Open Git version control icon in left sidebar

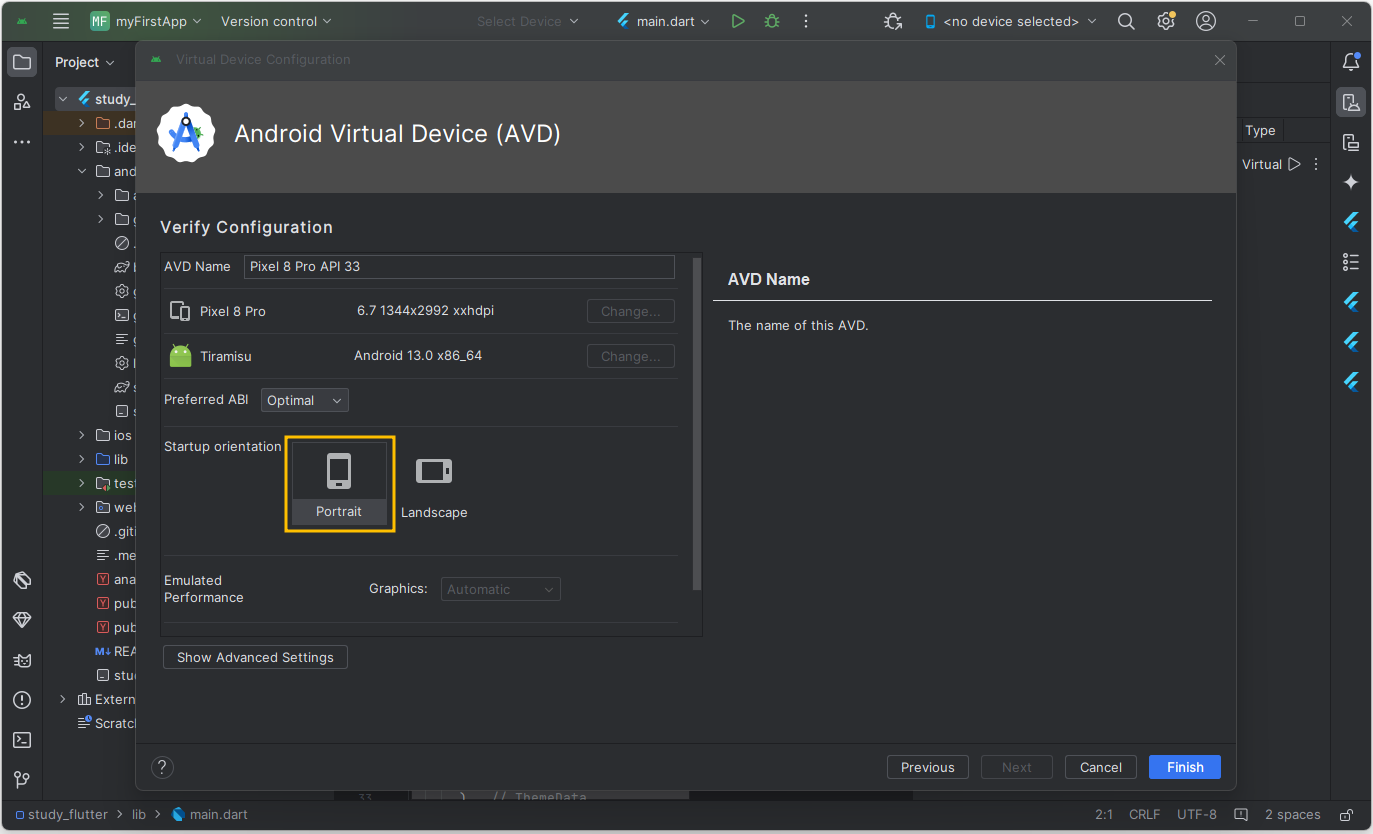22,780
